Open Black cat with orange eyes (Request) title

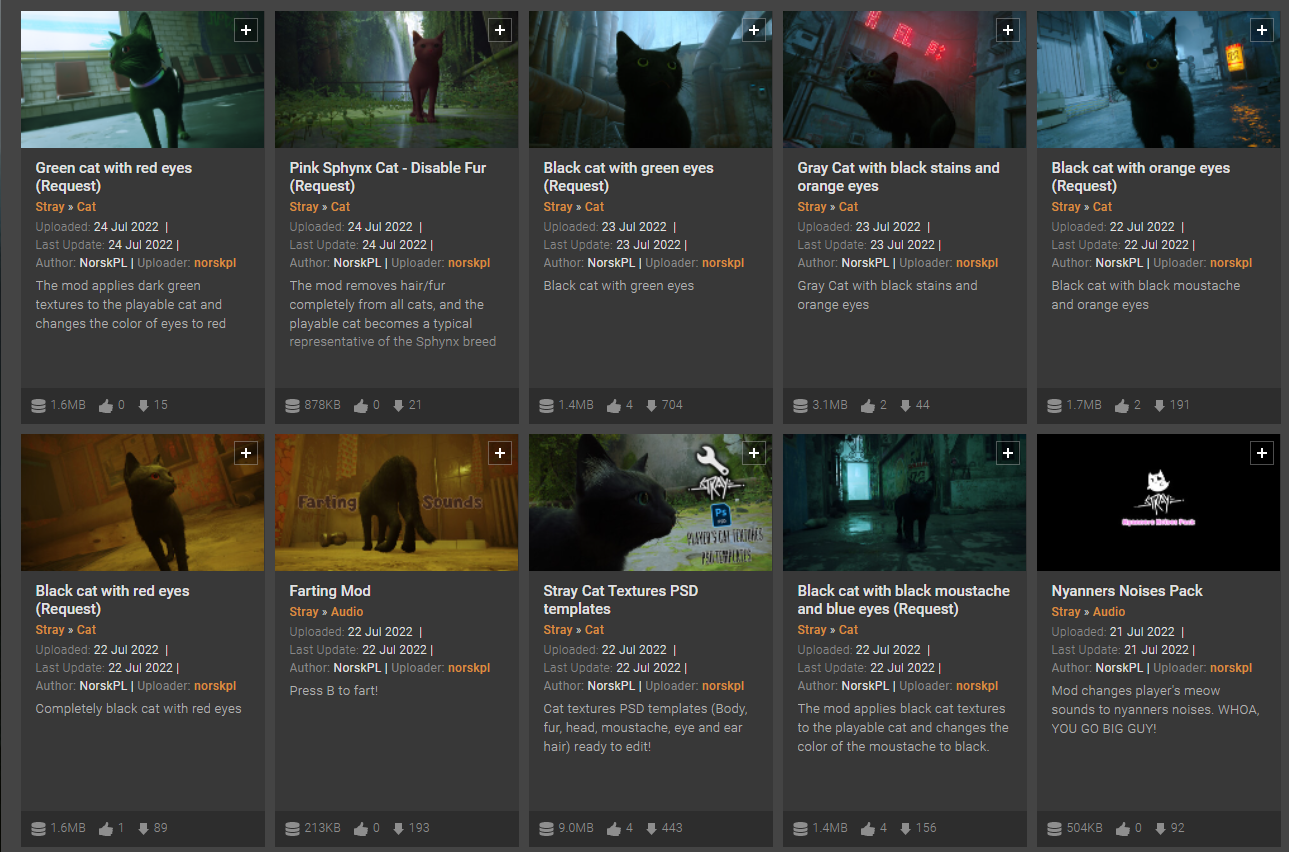click(x=1141, y=177)
